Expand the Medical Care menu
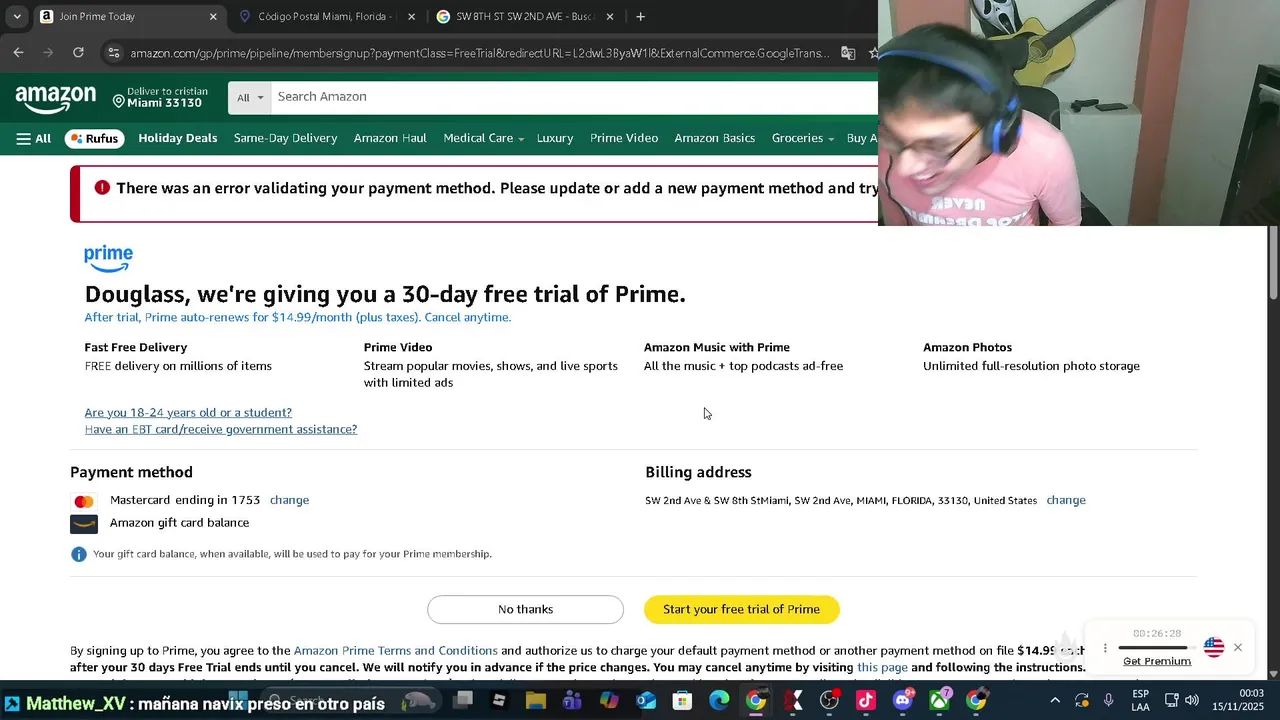Screen dimensions: 1280x720 [x=483, y=138]
